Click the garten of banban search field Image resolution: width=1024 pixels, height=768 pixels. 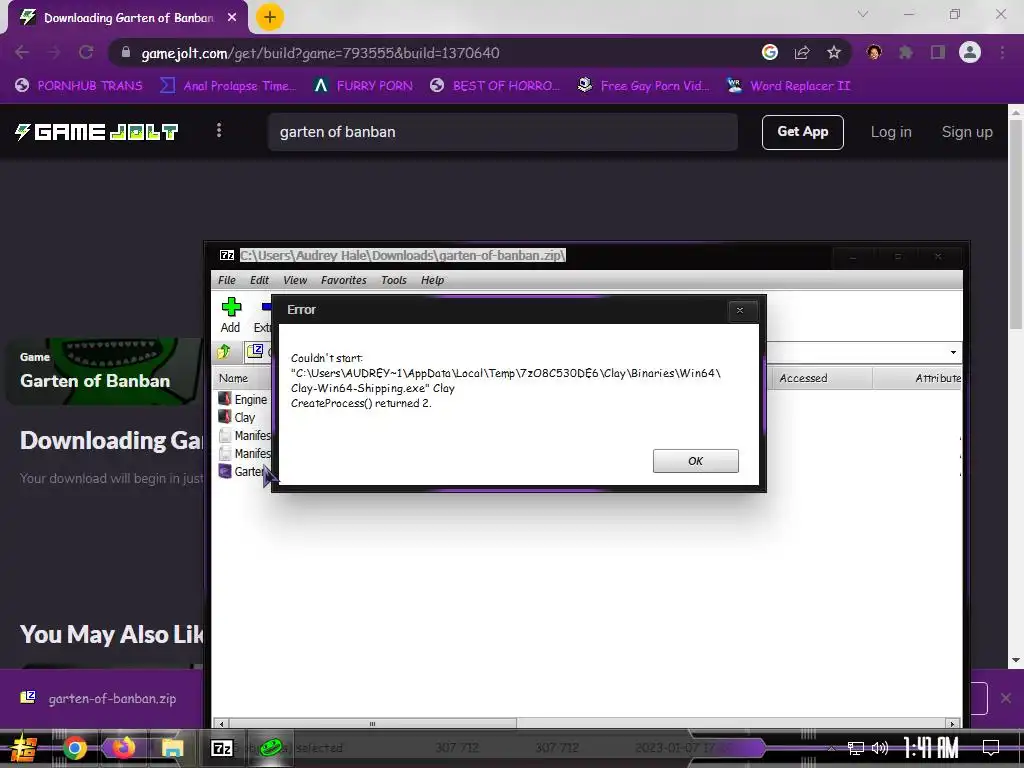click(x=502, y=132)
